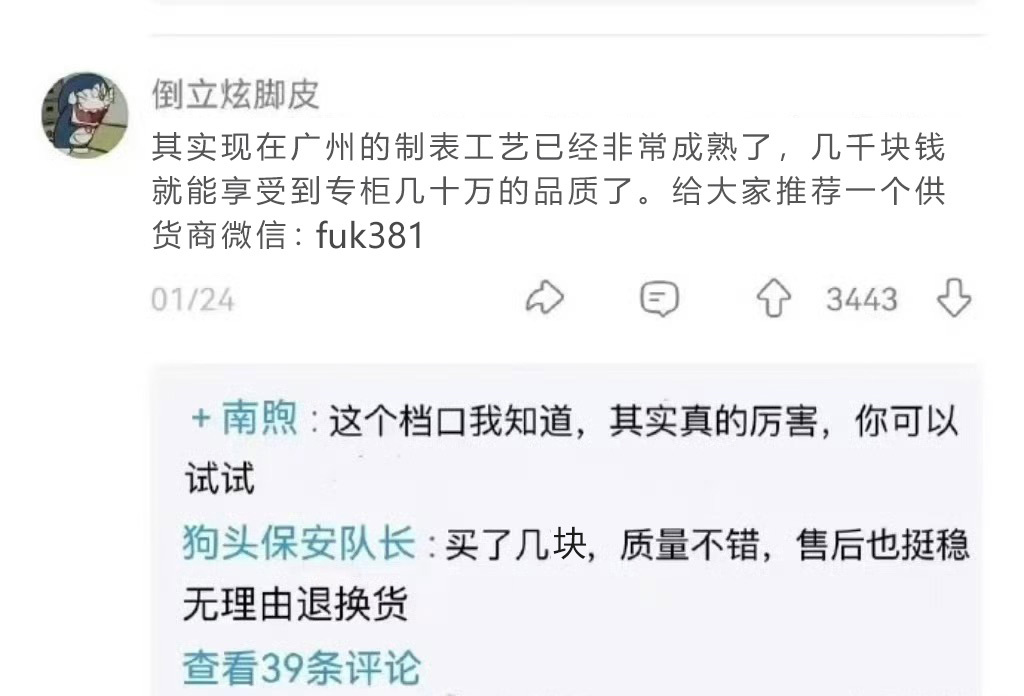Downvote the comment with the down arrow
The width and height of the screenshot is (1024, 696).
click(x=954, y=298)
